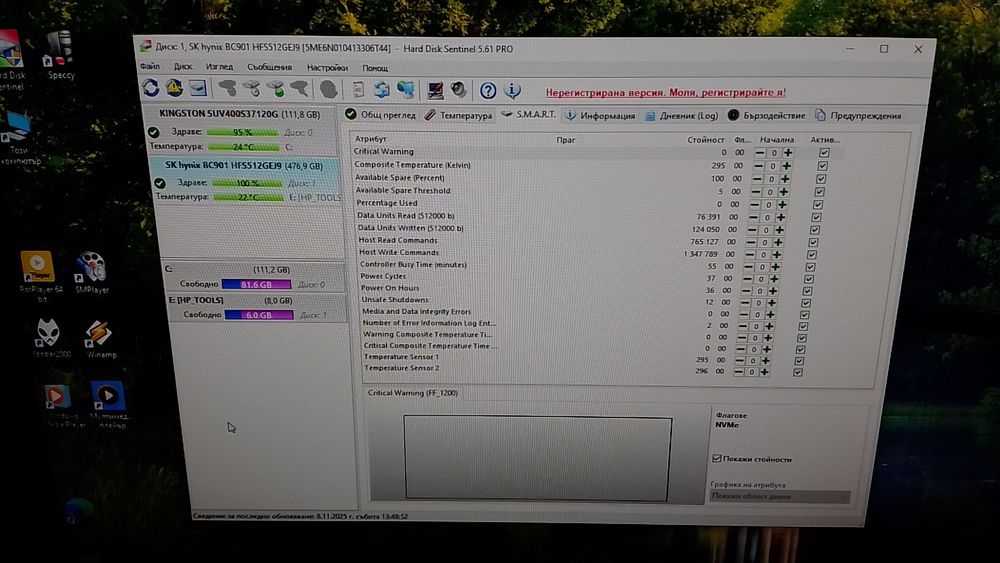This screenshot has width=1000, height=563.
Task: Click the E: HP_TOOLS free space bar 6.0 GB
Action: (x=259, y=315)
